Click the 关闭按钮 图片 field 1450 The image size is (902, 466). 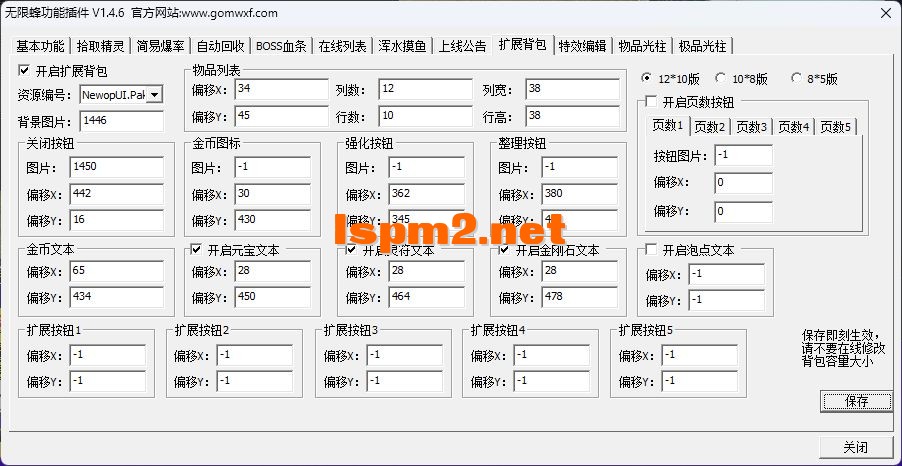[x=117, y=167]
